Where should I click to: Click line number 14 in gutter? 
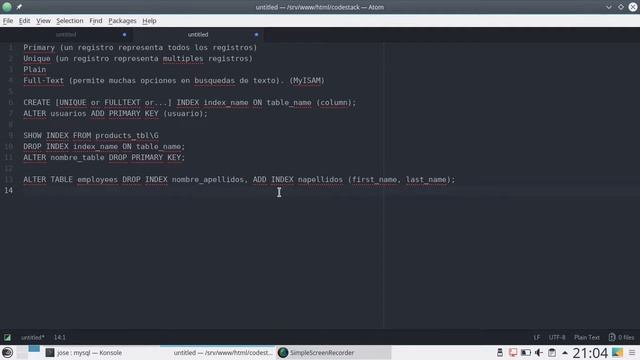[x=9, y=191]
